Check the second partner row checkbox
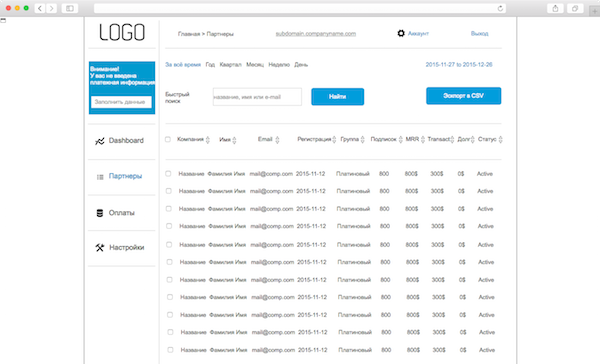Screen dimensions: 600x364 click(x=168, y=191)
